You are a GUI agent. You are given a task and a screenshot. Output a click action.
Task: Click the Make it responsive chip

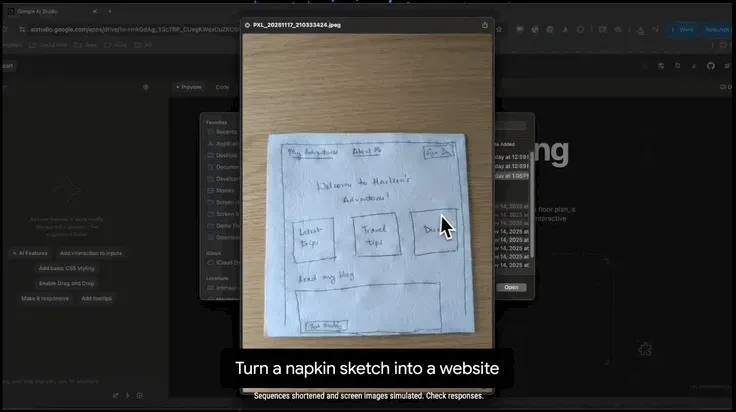[45, 298]
